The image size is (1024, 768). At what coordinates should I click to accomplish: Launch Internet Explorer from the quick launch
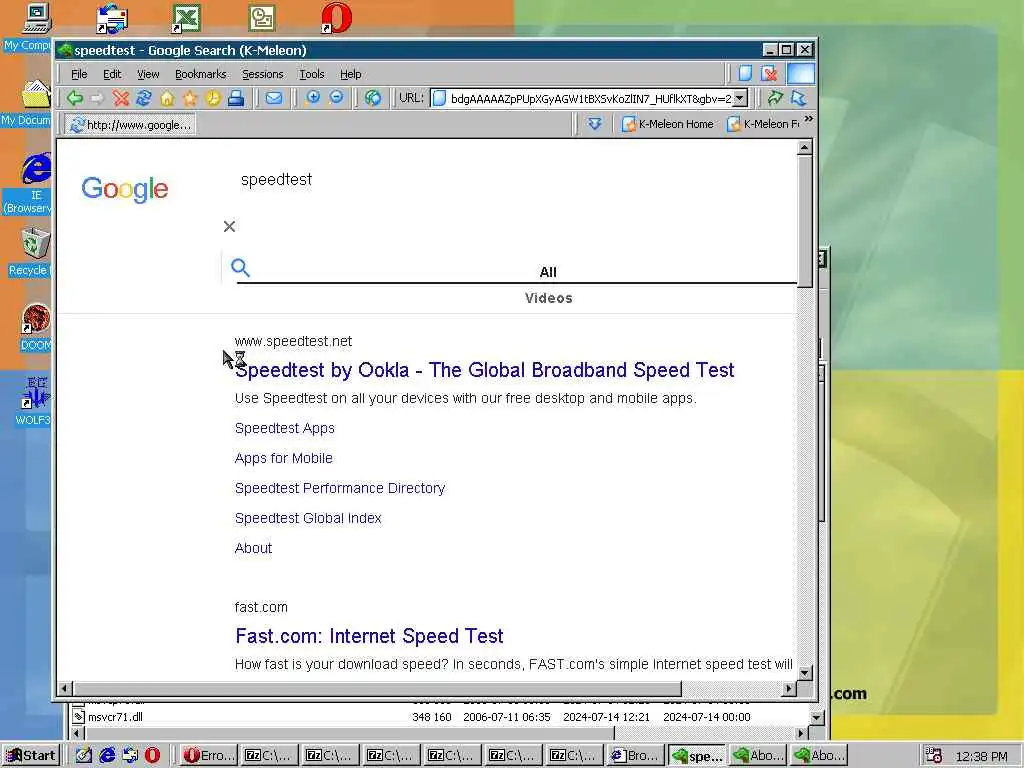pos(107,756)
